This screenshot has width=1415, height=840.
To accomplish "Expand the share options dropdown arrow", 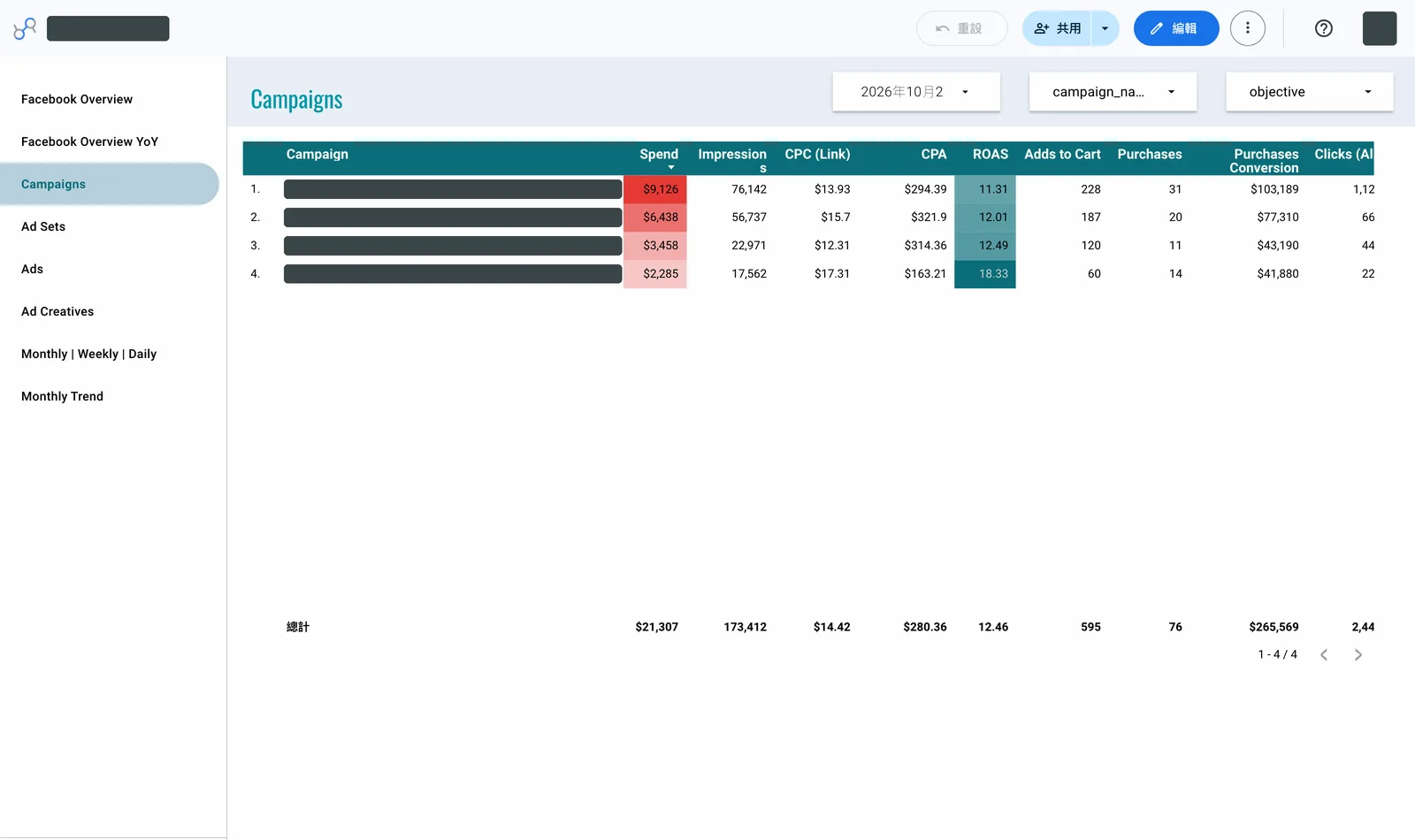I will 1105,28.
